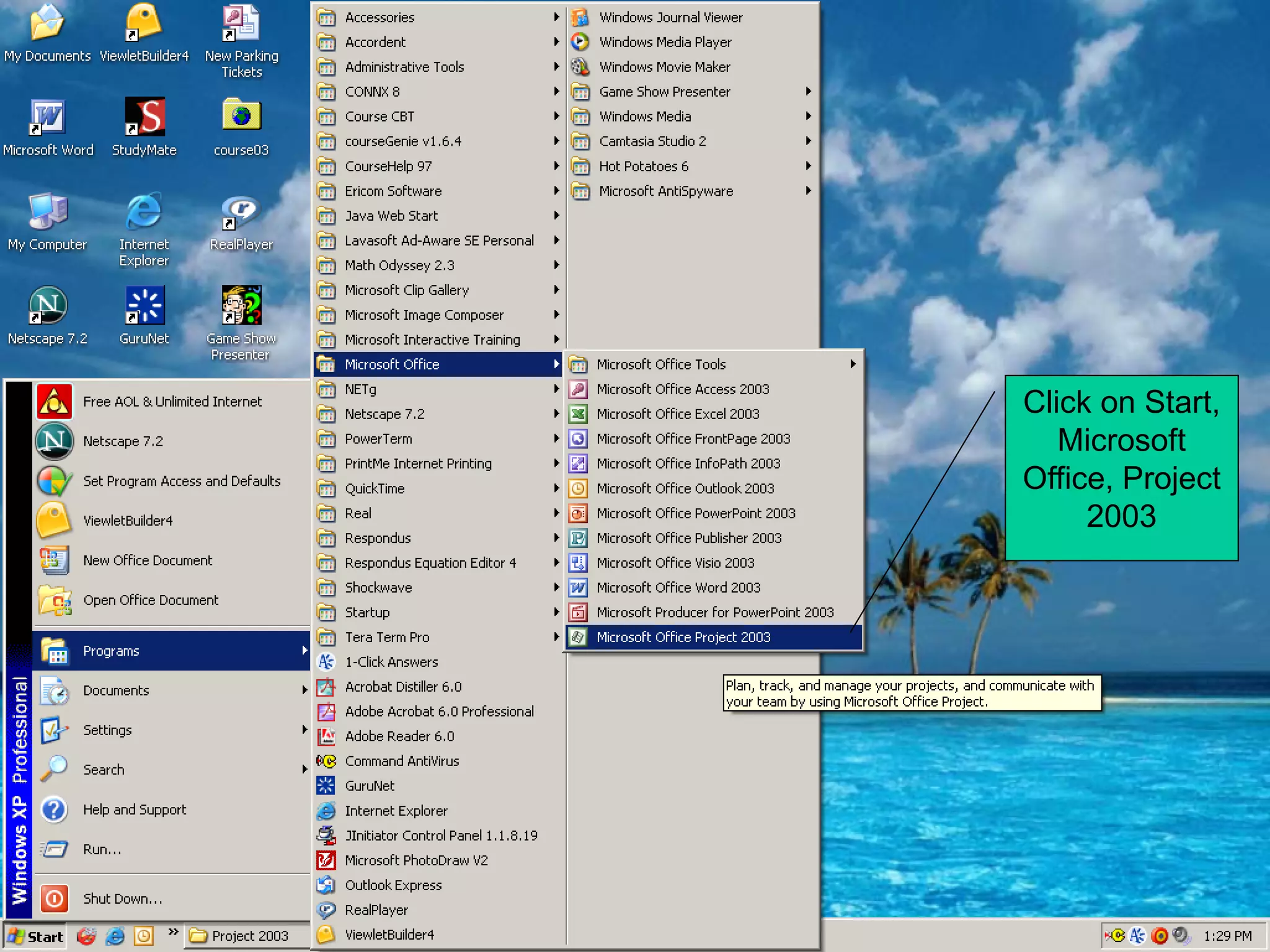1270x952 pixels.
Task: Click the Windows Journal Viewer icon
Action: (580, 17)
